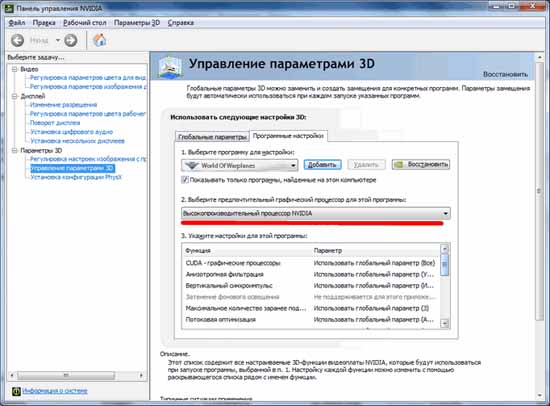The width and height of the screenshot is (550, 406).
Task: Collapse the Параметры 3D tree node
Action: click(14, 151)
